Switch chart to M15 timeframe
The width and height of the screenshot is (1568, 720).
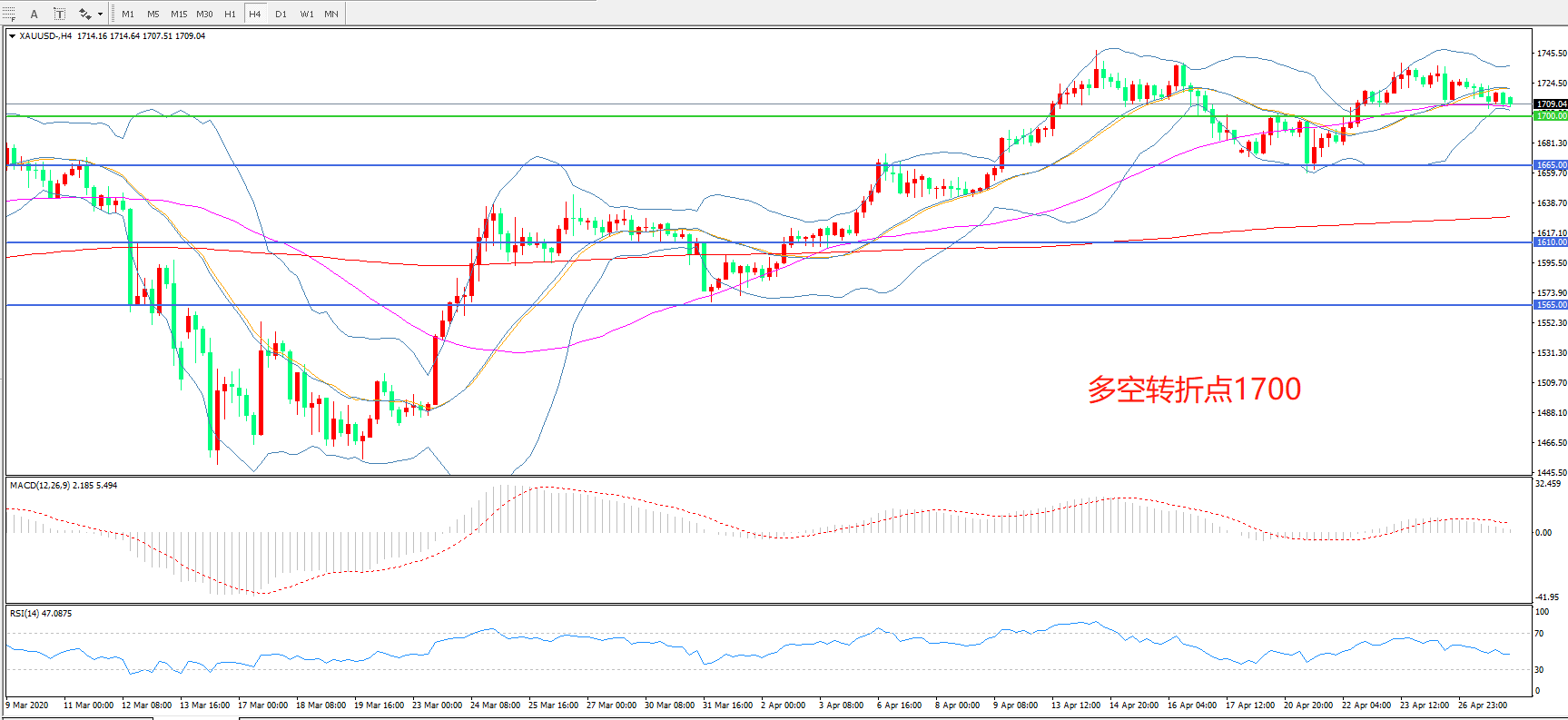pos(179,14)
